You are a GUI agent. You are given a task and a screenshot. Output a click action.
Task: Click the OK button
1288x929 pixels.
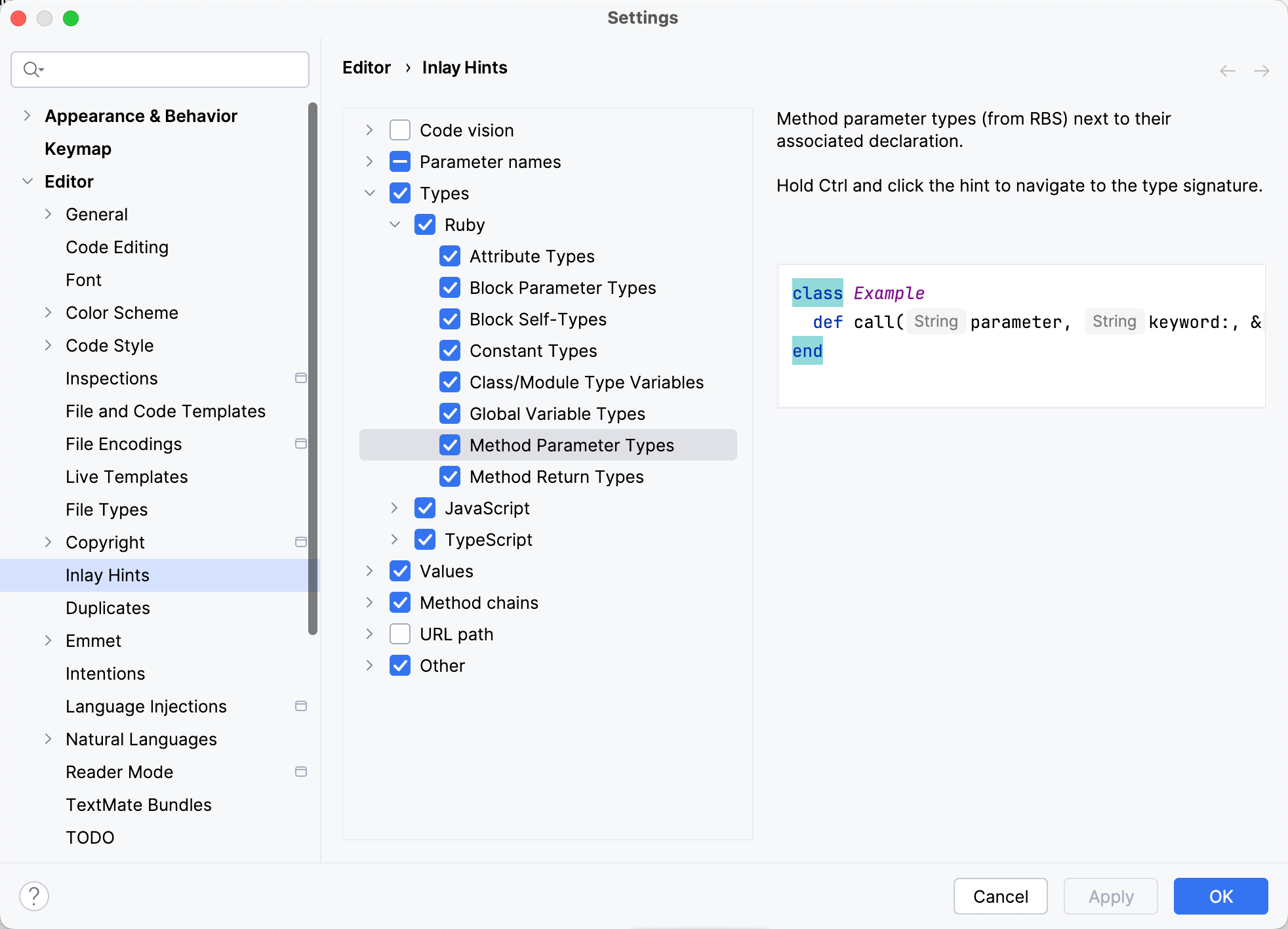pos(1220,896)
